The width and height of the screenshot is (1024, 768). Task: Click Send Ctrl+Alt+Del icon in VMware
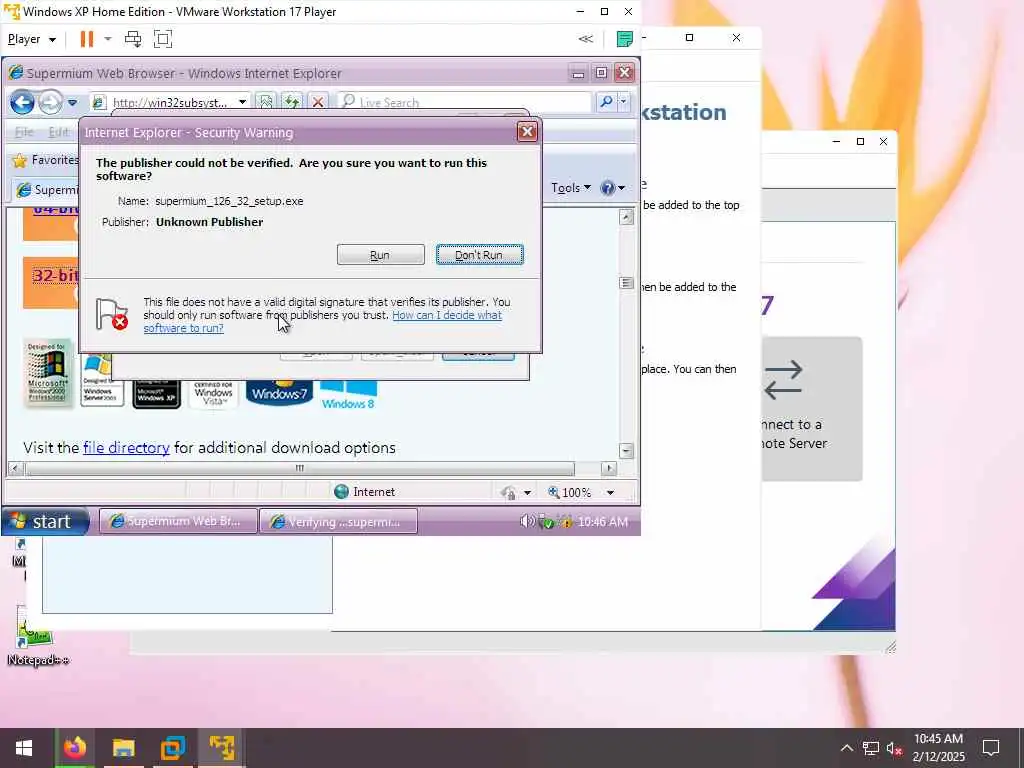[133, 39]
